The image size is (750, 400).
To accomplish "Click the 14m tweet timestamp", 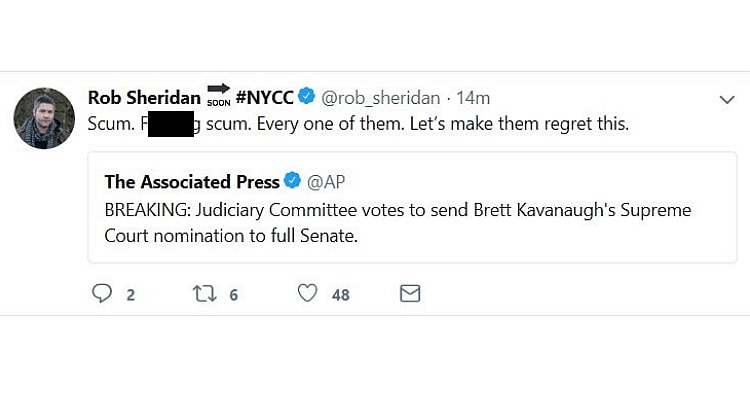I will coord(473,97).
